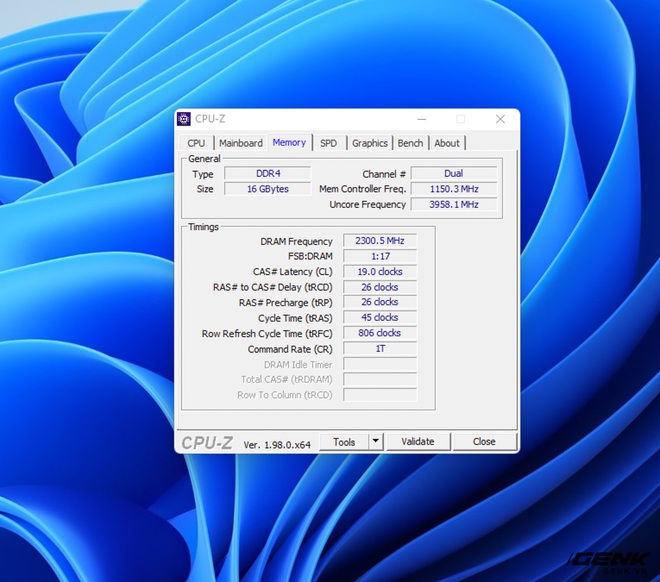
Task: Click the empty Row To Column (tRCD) field
Action: (x=380, y=395)
